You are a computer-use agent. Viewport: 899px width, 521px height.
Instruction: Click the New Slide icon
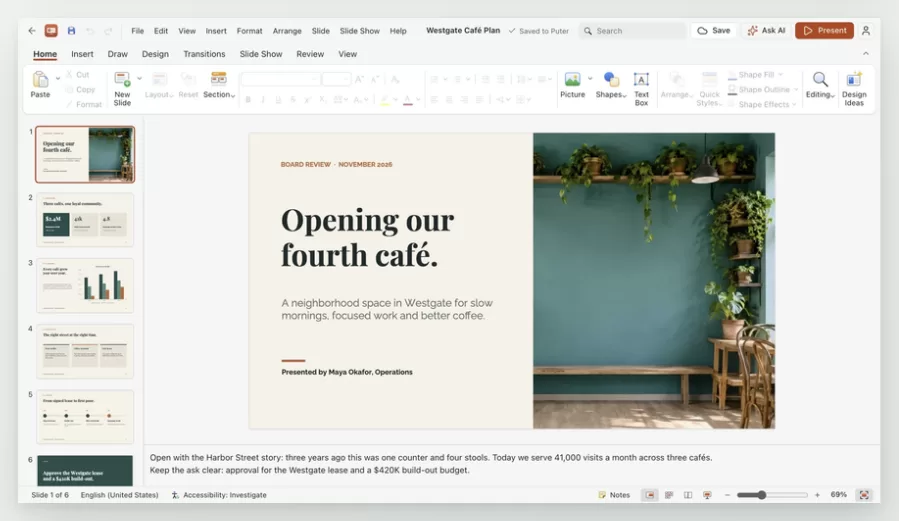pos(122,79)
